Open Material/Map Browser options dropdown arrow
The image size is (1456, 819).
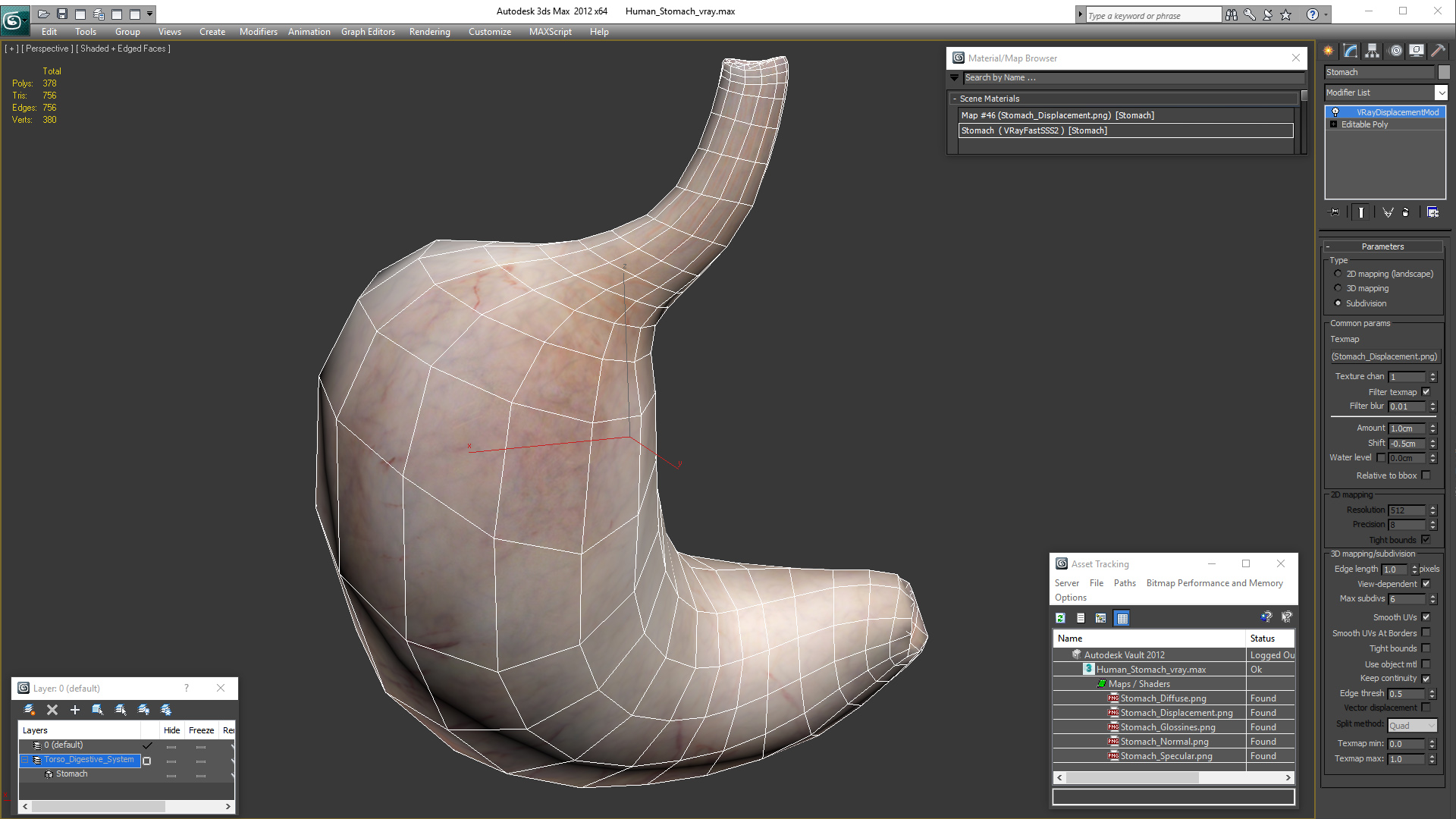(954, 77)
